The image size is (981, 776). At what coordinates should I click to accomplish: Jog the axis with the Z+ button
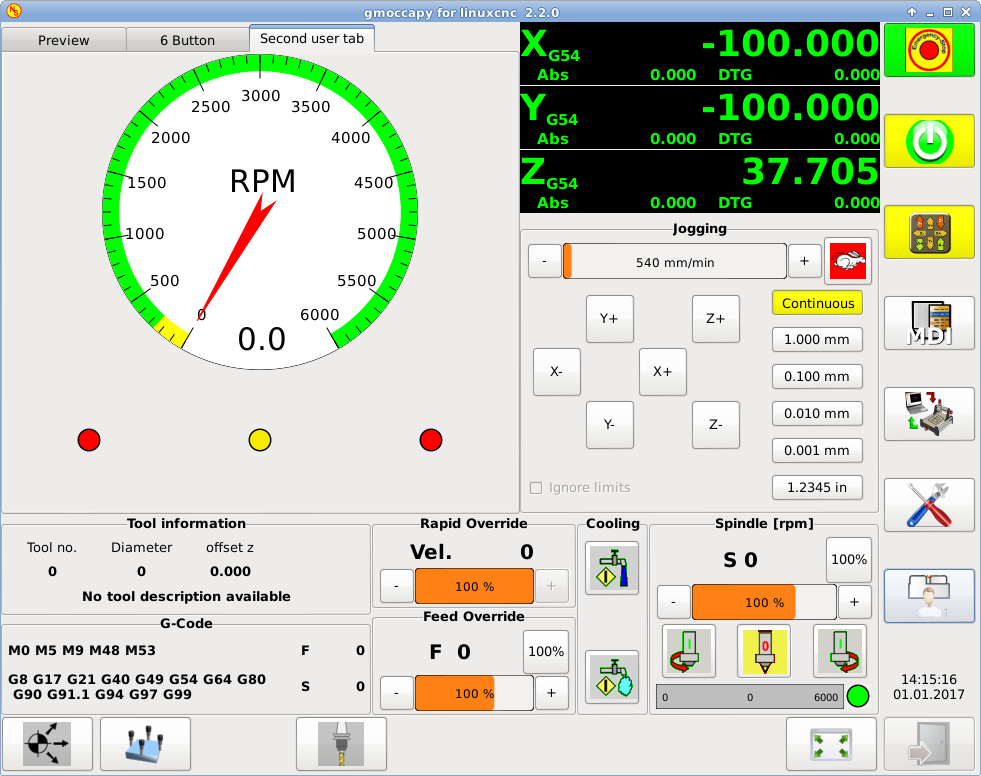coord(715,319)
